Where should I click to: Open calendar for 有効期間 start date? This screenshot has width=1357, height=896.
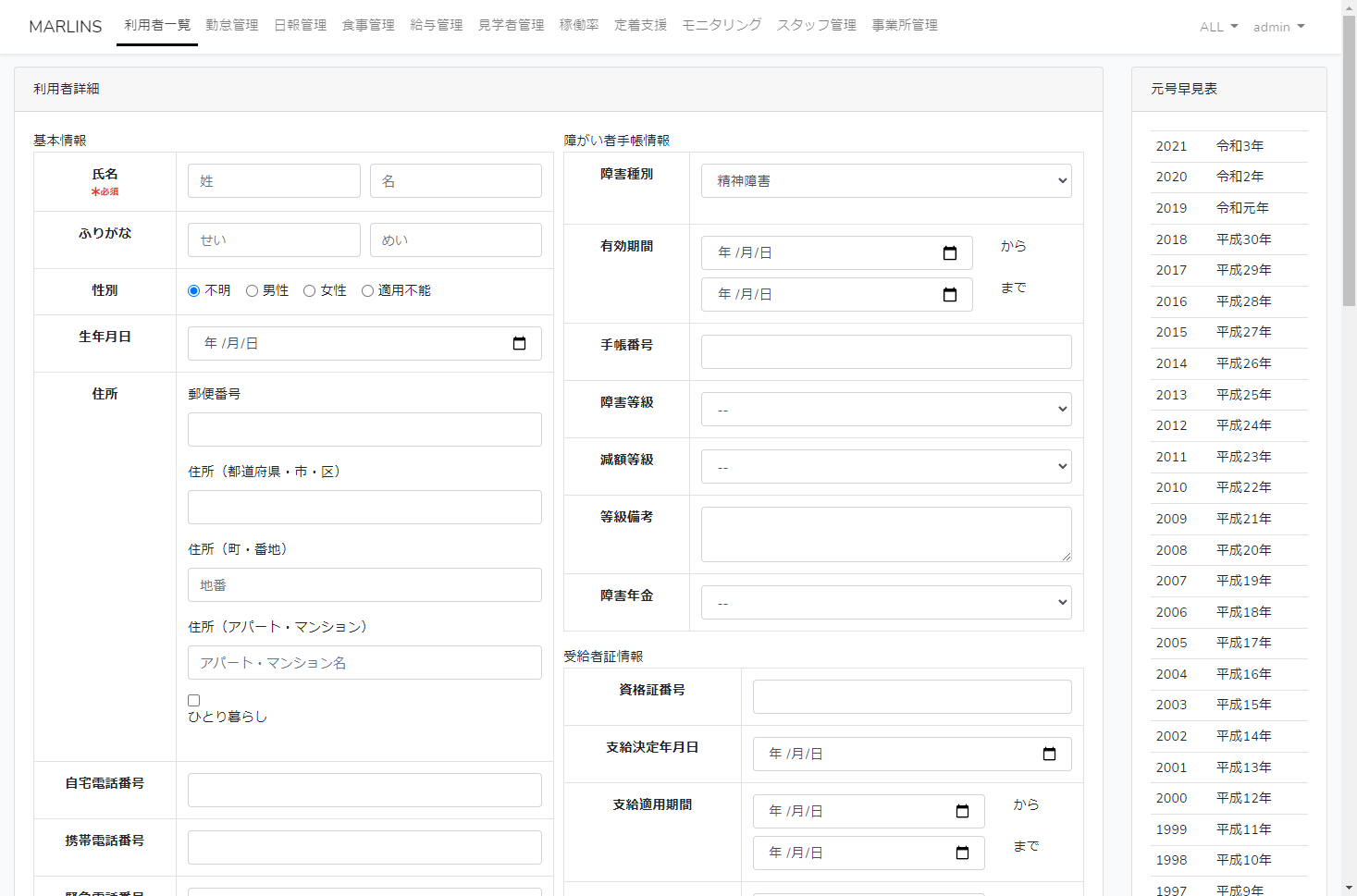tap(949, 253)
